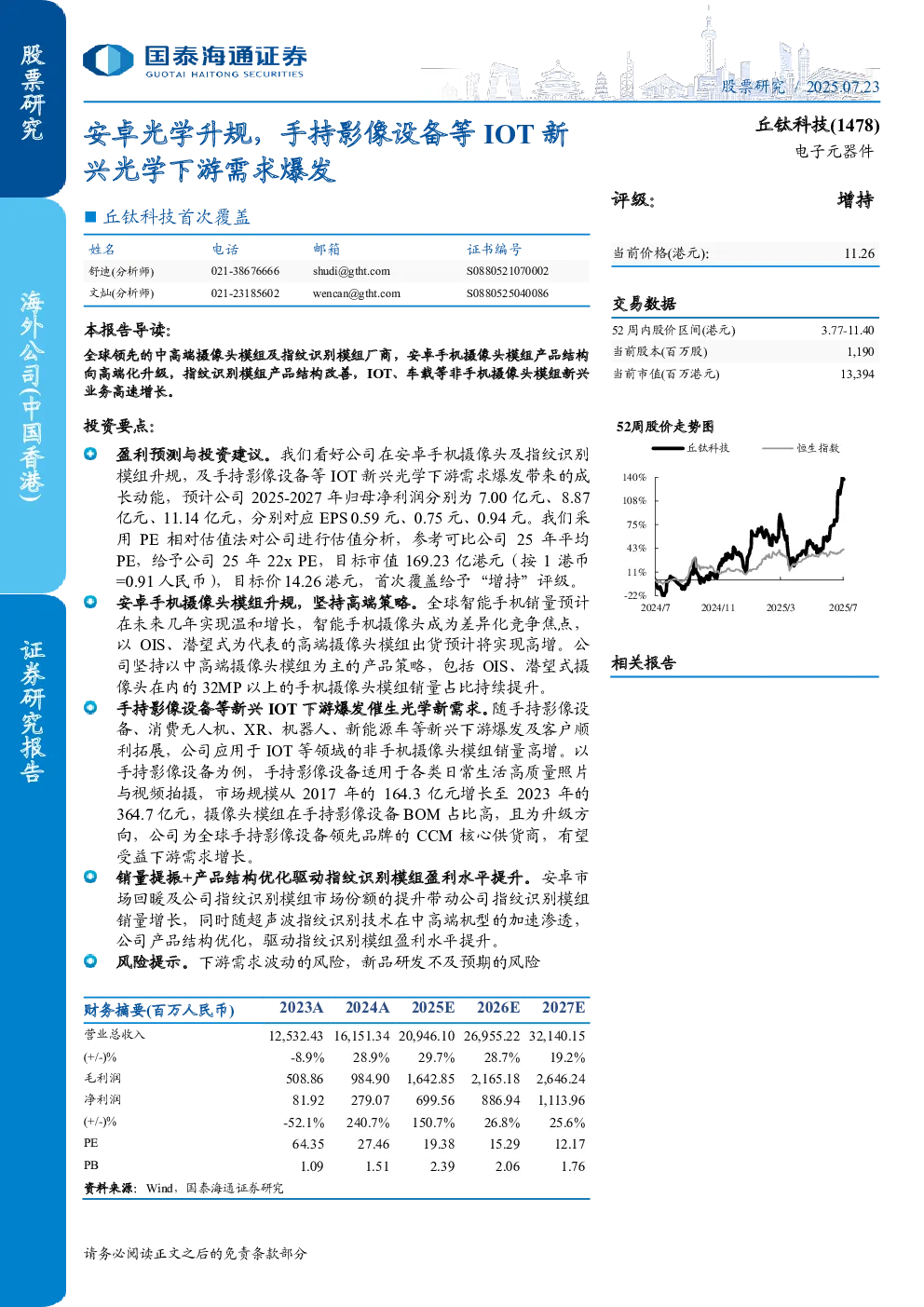This screenshot has height=1307, width=924.
Task: Click the blue bullet beside 盈利预测与投资建议
Action: (x=90, y=454)
